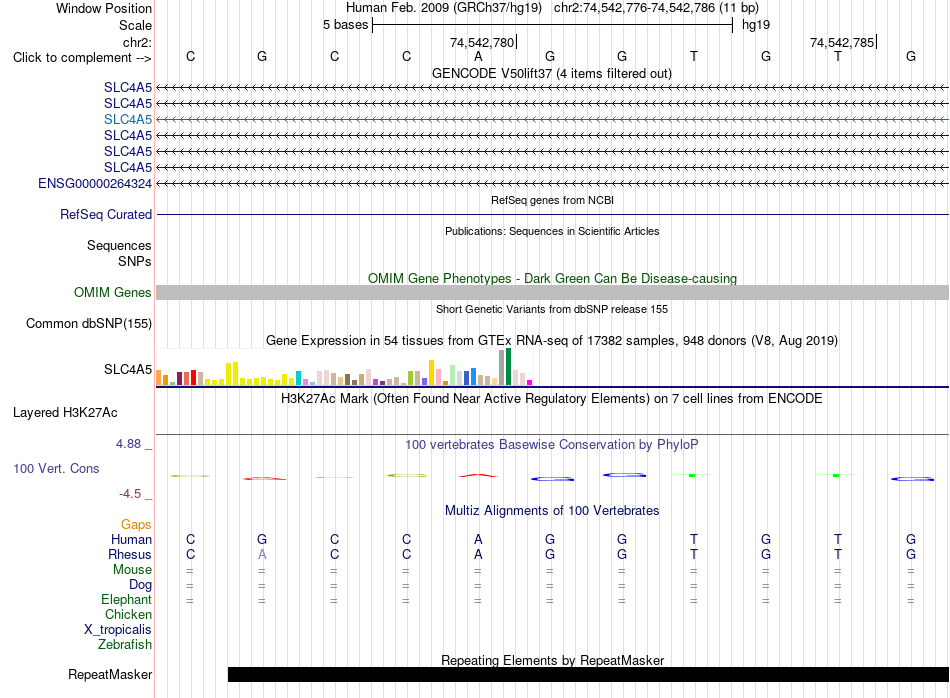The width and height of the screenshot is (950, 698).
Task: Click the RepeatMasker track label
Action: point(110,675)
